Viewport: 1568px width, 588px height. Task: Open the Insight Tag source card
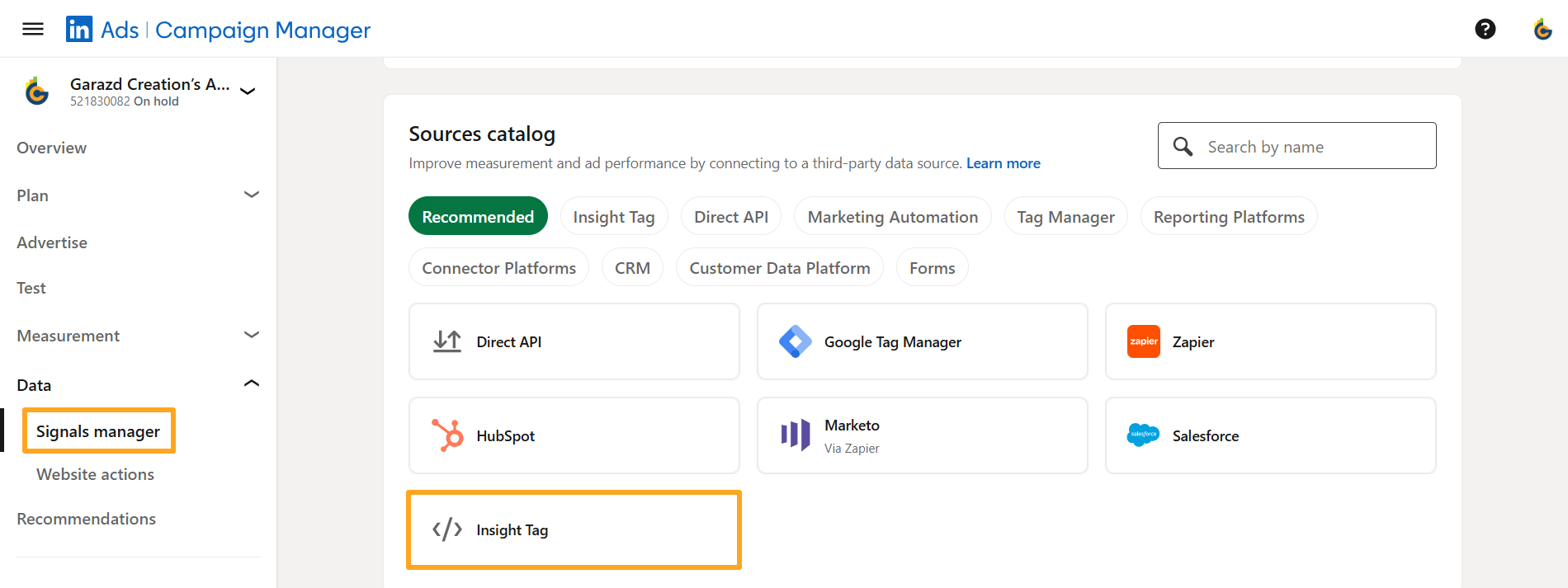click(574, 529)
